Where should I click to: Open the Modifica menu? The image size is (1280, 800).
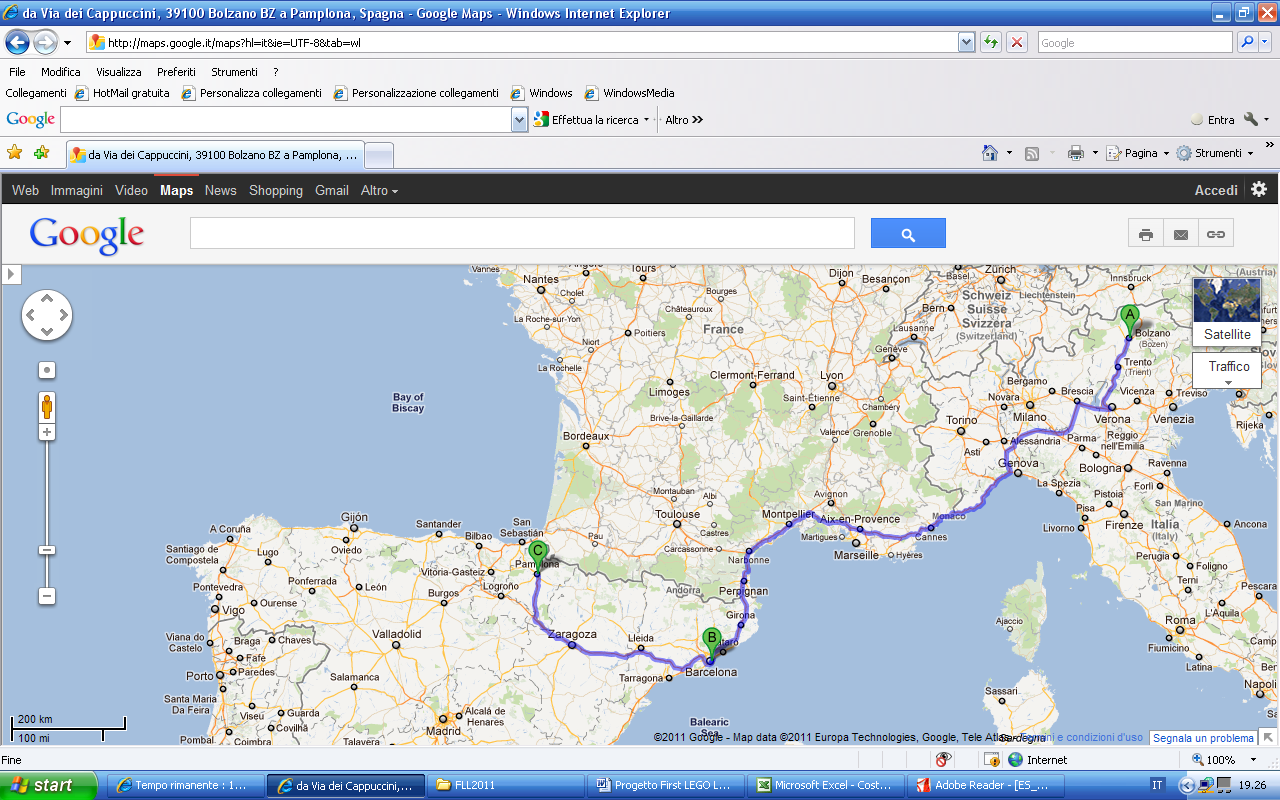61,72
